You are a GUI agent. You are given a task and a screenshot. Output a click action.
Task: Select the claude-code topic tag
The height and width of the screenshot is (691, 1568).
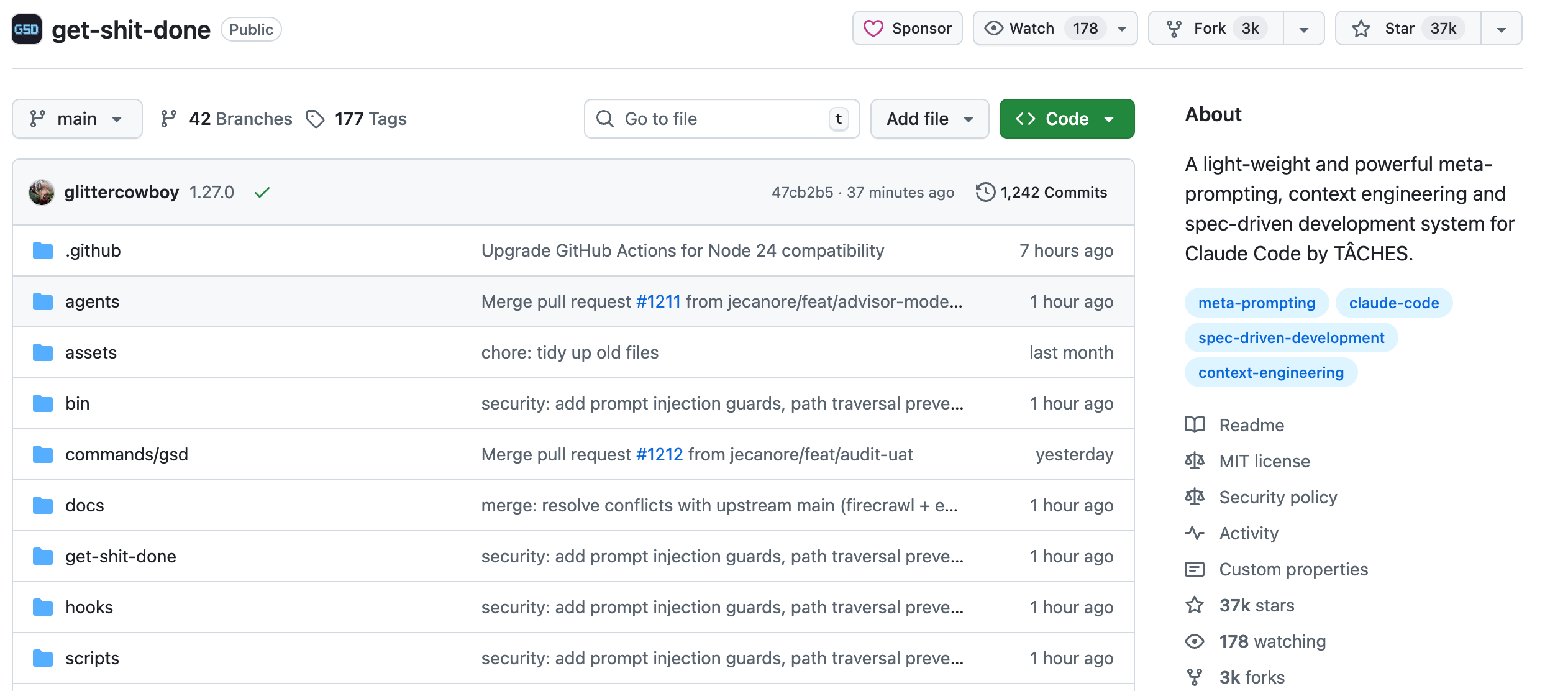coord(1393,303)
